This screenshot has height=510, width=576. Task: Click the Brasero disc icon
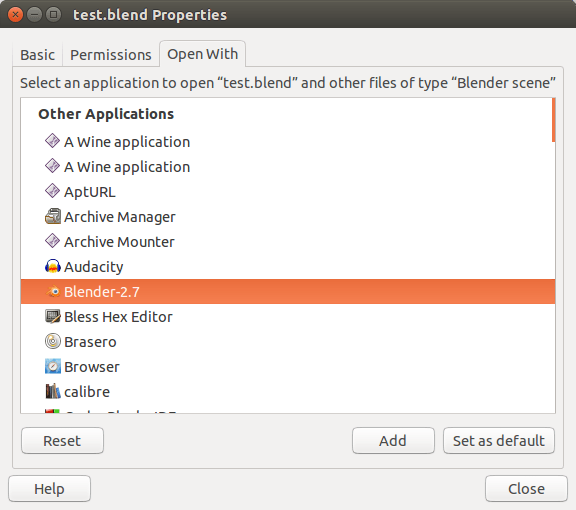point(53,342)
